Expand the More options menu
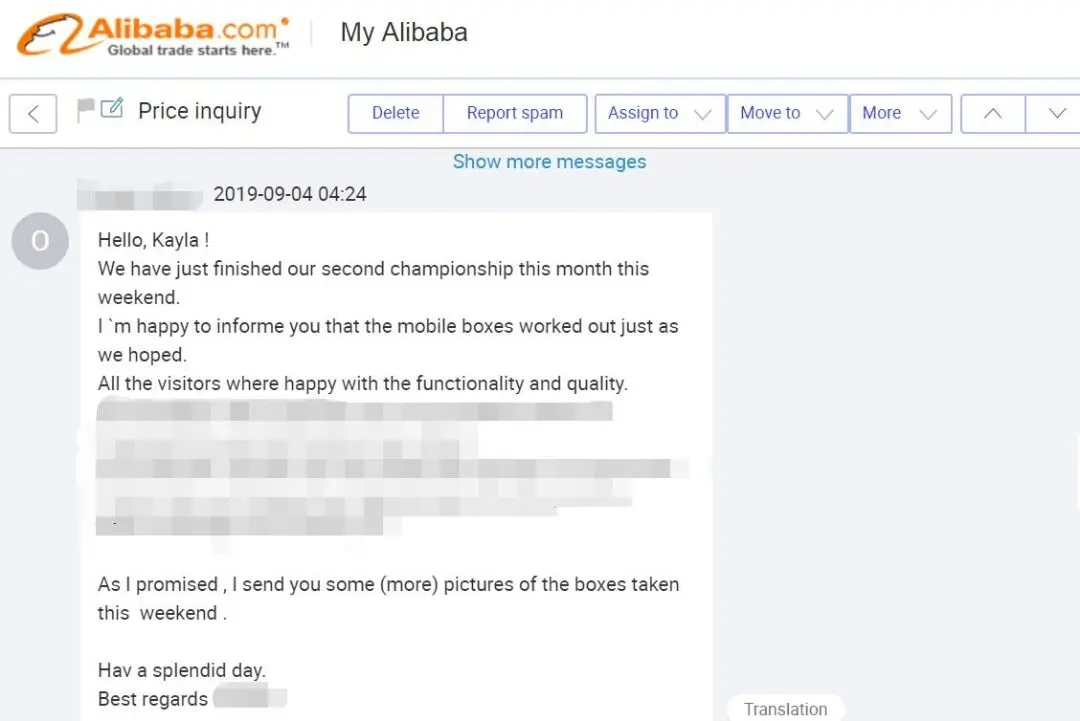This screenshot has width=1080, height=721. coord(899,113)
